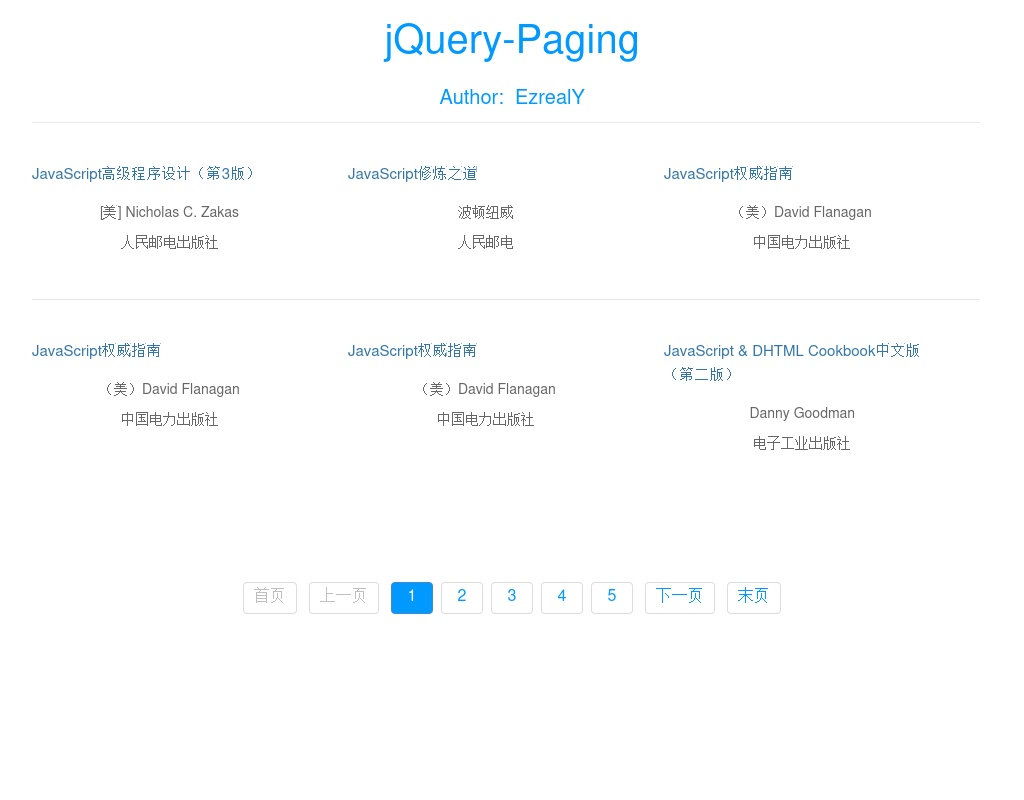Open the JavaScript高级程序设计（第3版）book link
This screenshot has width=1024, height=800.
coord(144,174)
